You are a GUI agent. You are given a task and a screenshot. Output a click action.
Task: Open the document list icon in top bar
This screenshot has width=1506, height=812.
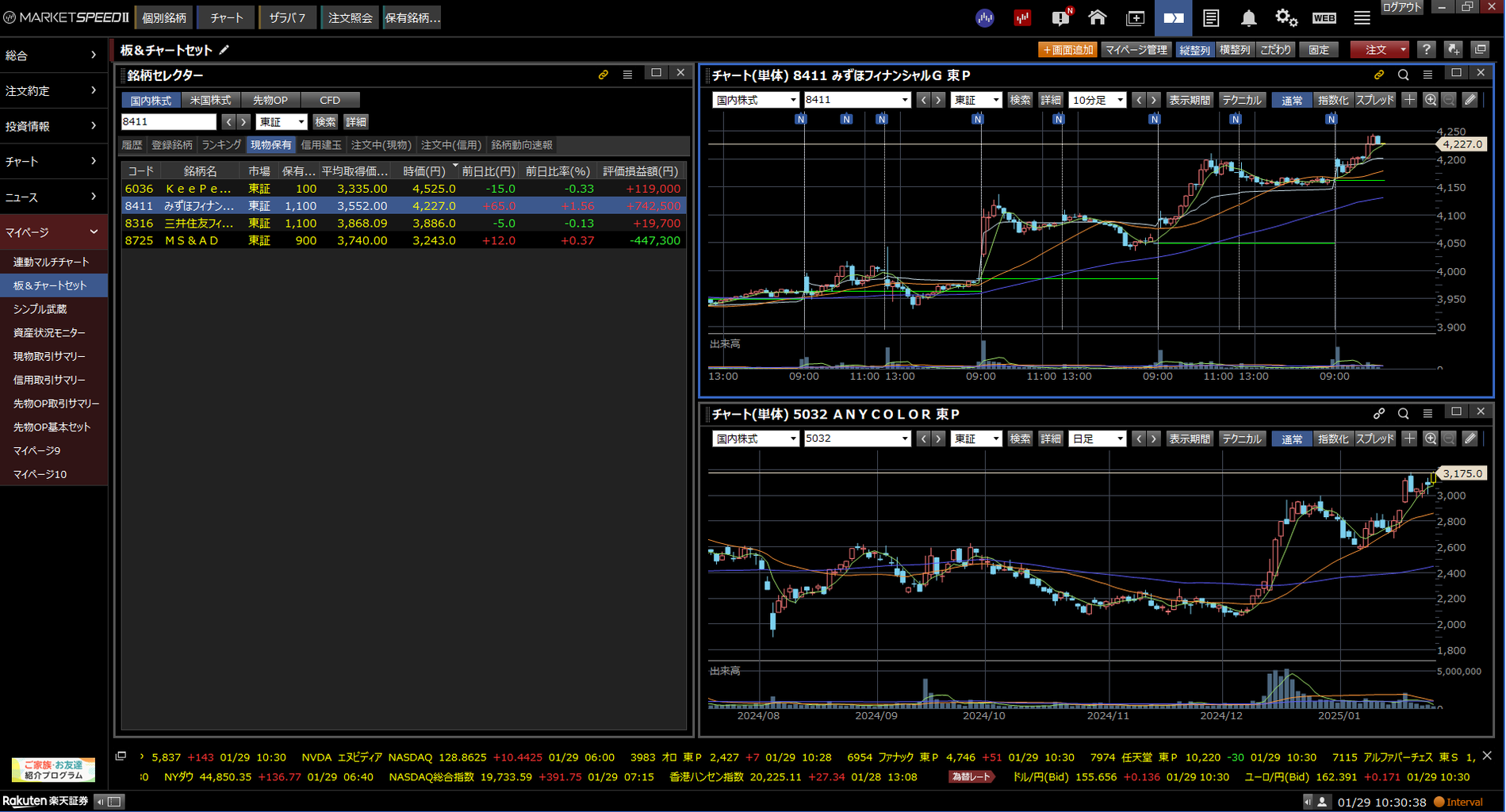pos(1210,18)
